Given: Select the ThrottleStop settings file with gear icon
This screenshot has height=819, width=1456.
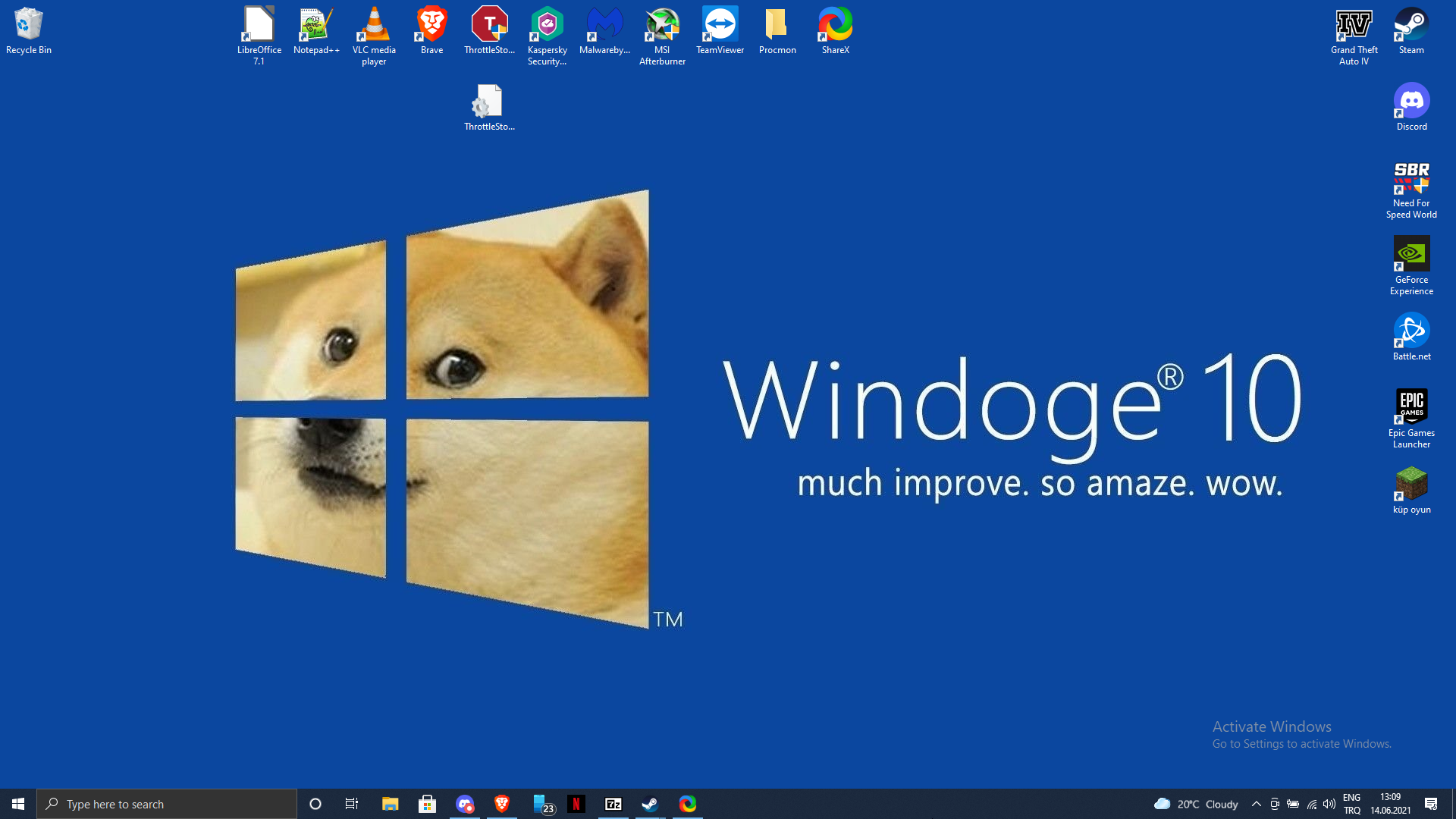Looking at the screenshot, I should click(x=489, y=108).
